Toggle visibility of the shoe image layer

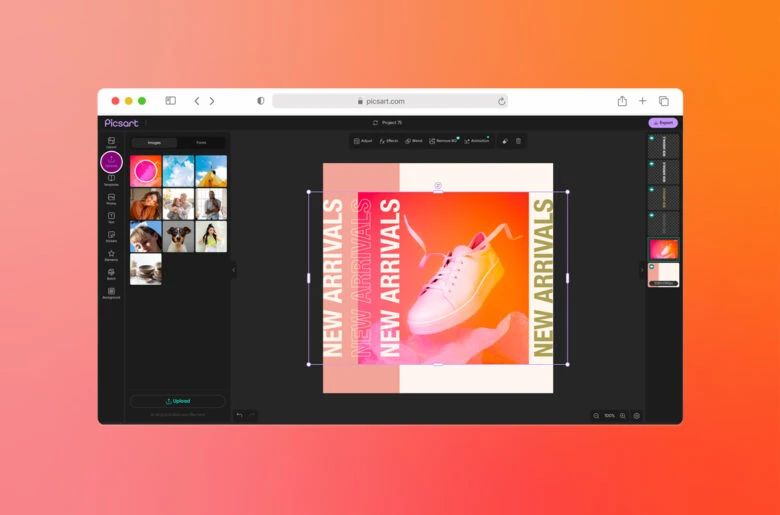pos(651,240)
